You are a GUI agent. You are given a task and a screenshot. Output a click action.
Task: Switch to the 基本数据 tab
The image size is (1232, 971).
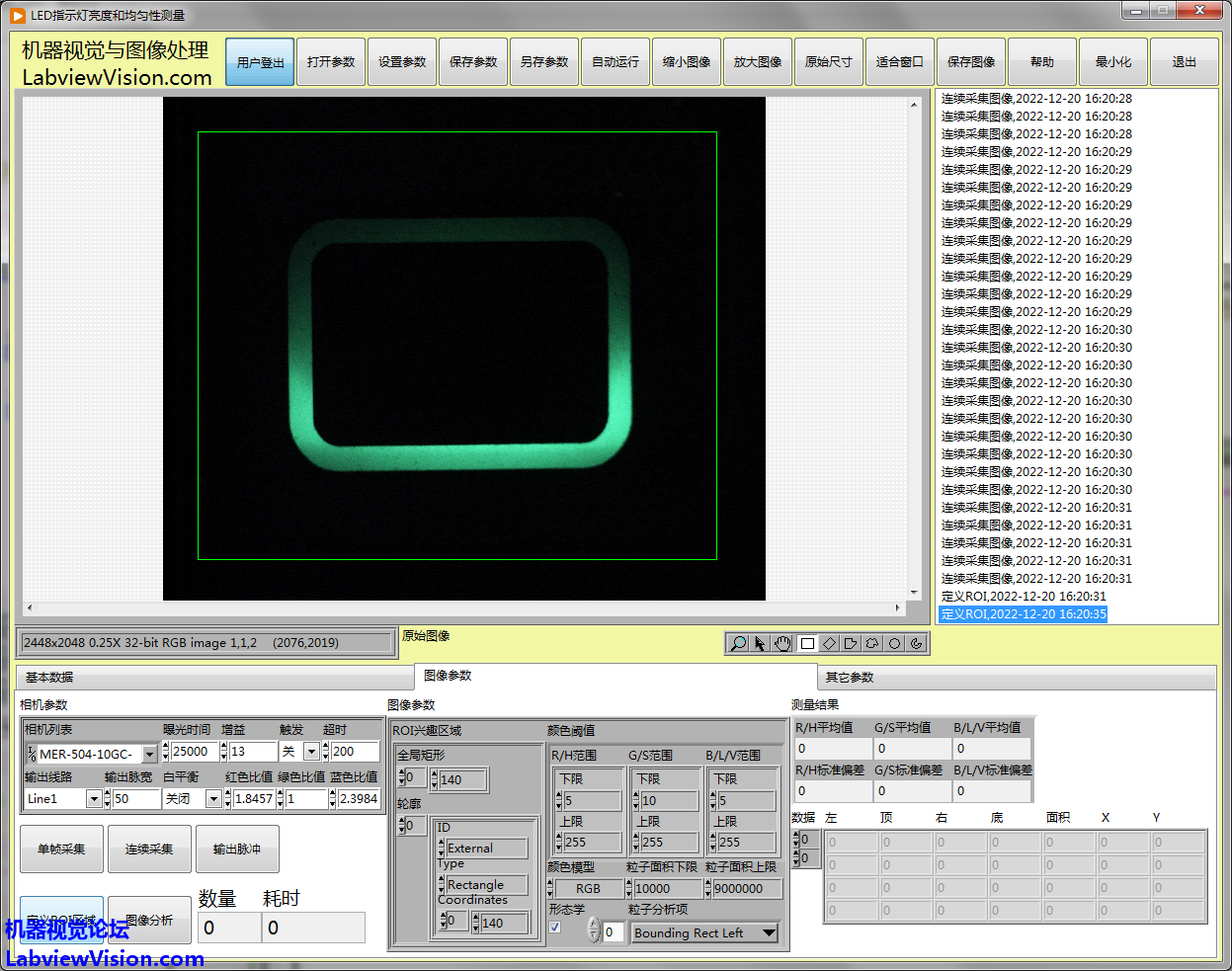pos(49,678)
